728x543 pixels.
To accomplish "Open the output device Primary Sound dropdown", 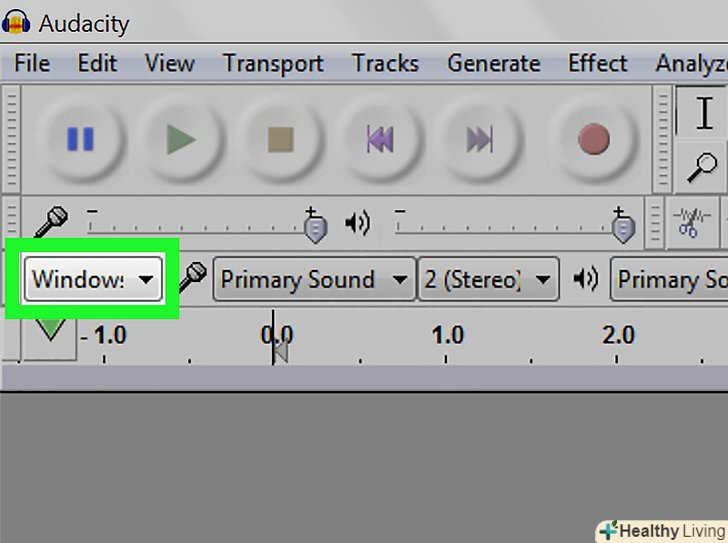I will pos(670,279).
